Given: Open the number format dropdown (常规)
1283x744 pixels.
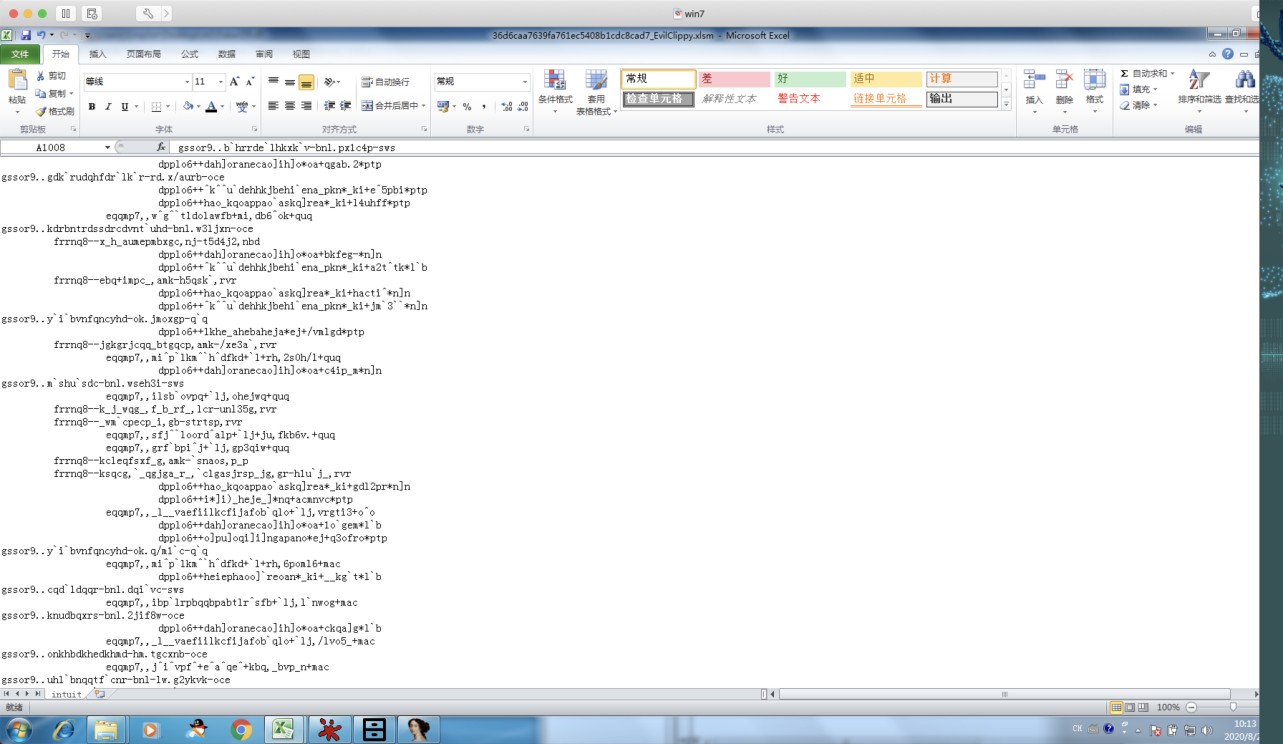Looking at the screenshot, I should tap(525, 82).
